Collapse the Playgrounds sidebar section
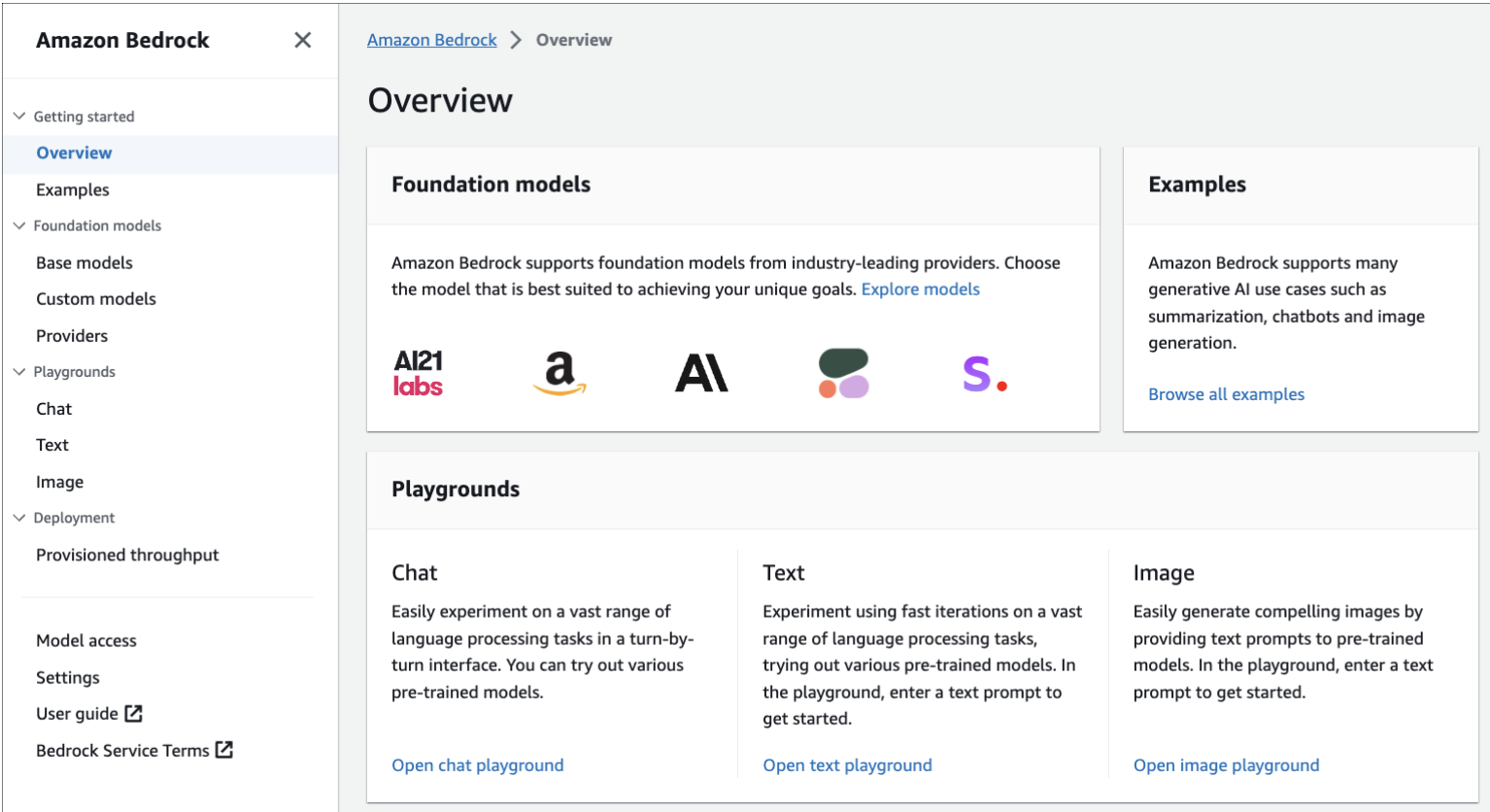 point(19,372)
